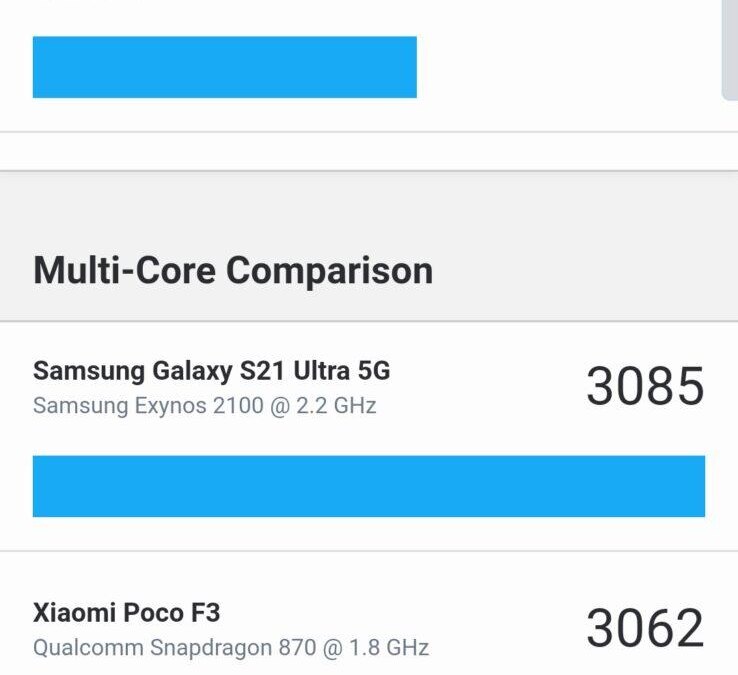
Task: Click the Qualcomm Snapdragon 870 processor text
Action: pyautogui.click(x=230, y=647)
